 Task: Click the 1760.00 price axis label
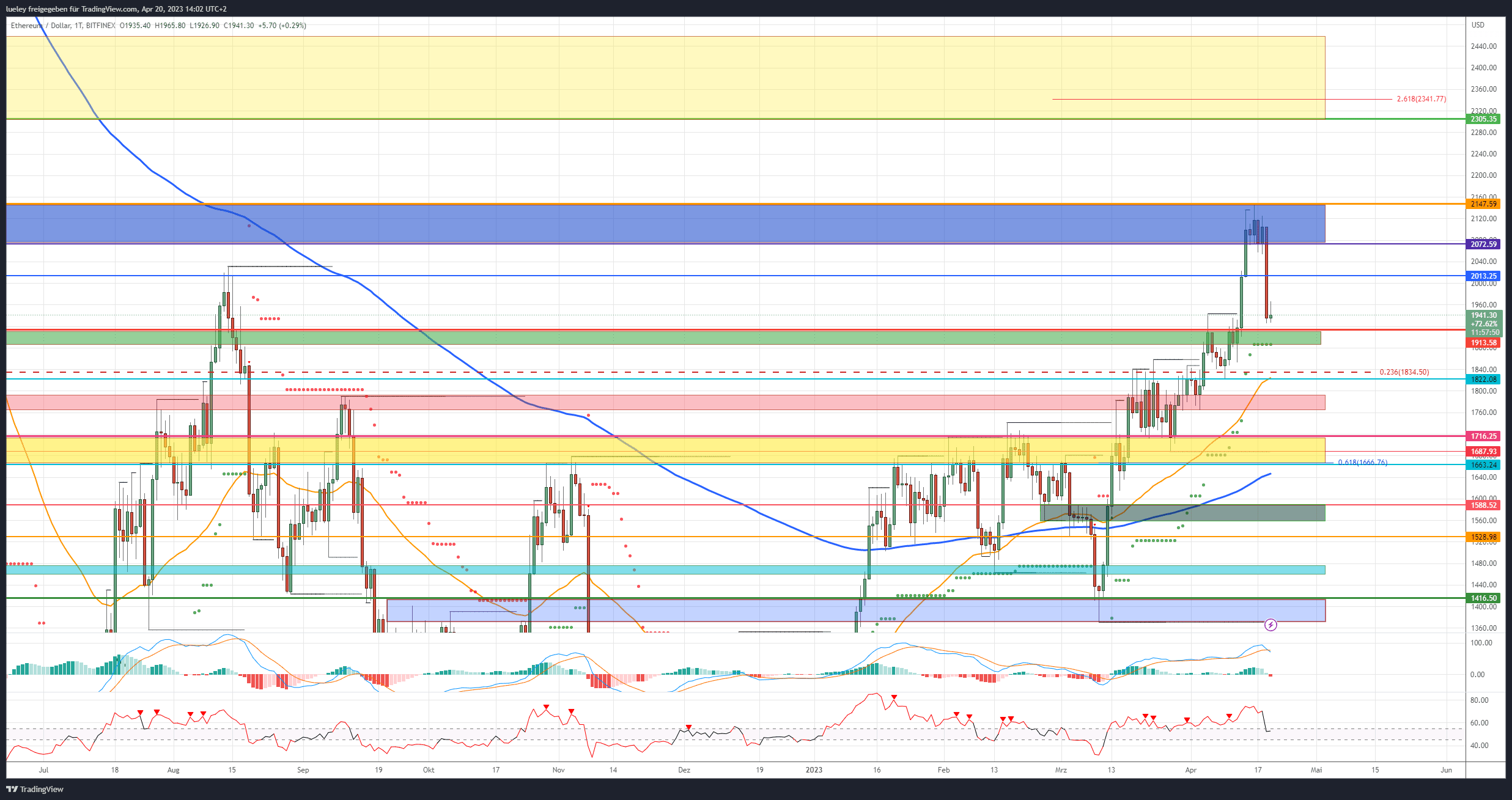click(x=1484, y=413)
